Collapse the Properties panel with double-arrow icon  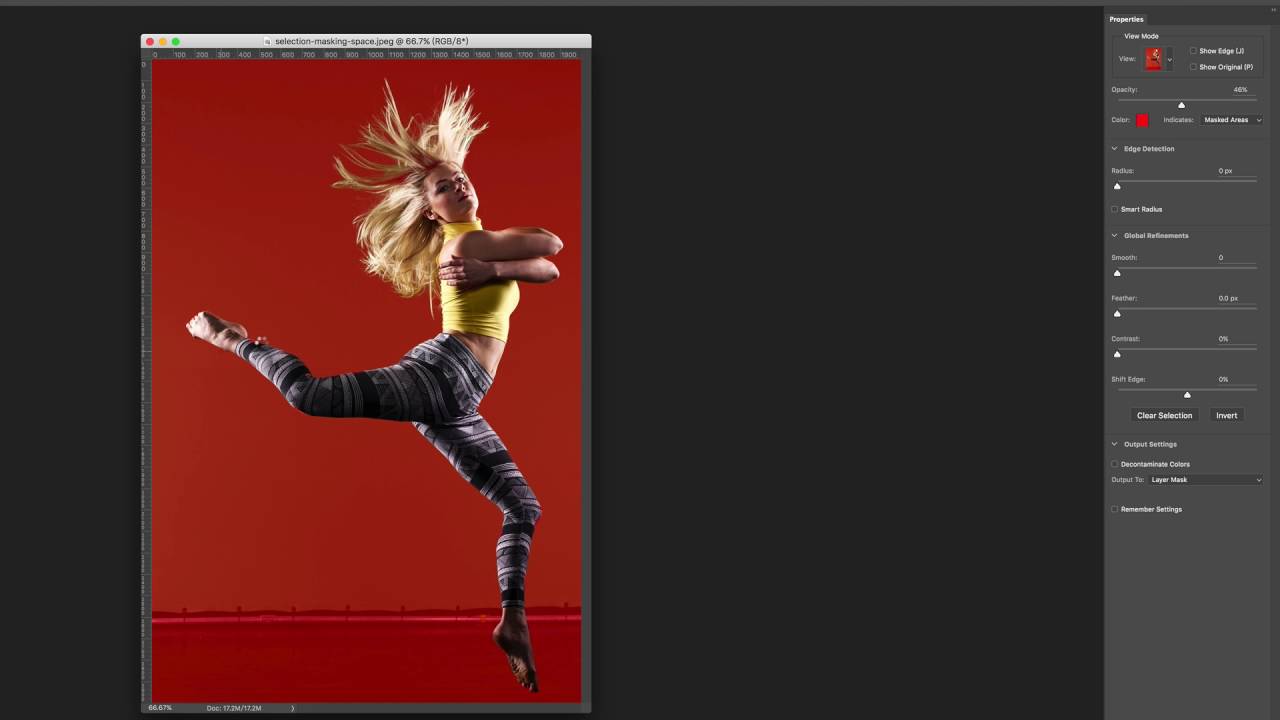coord(1273,10)
